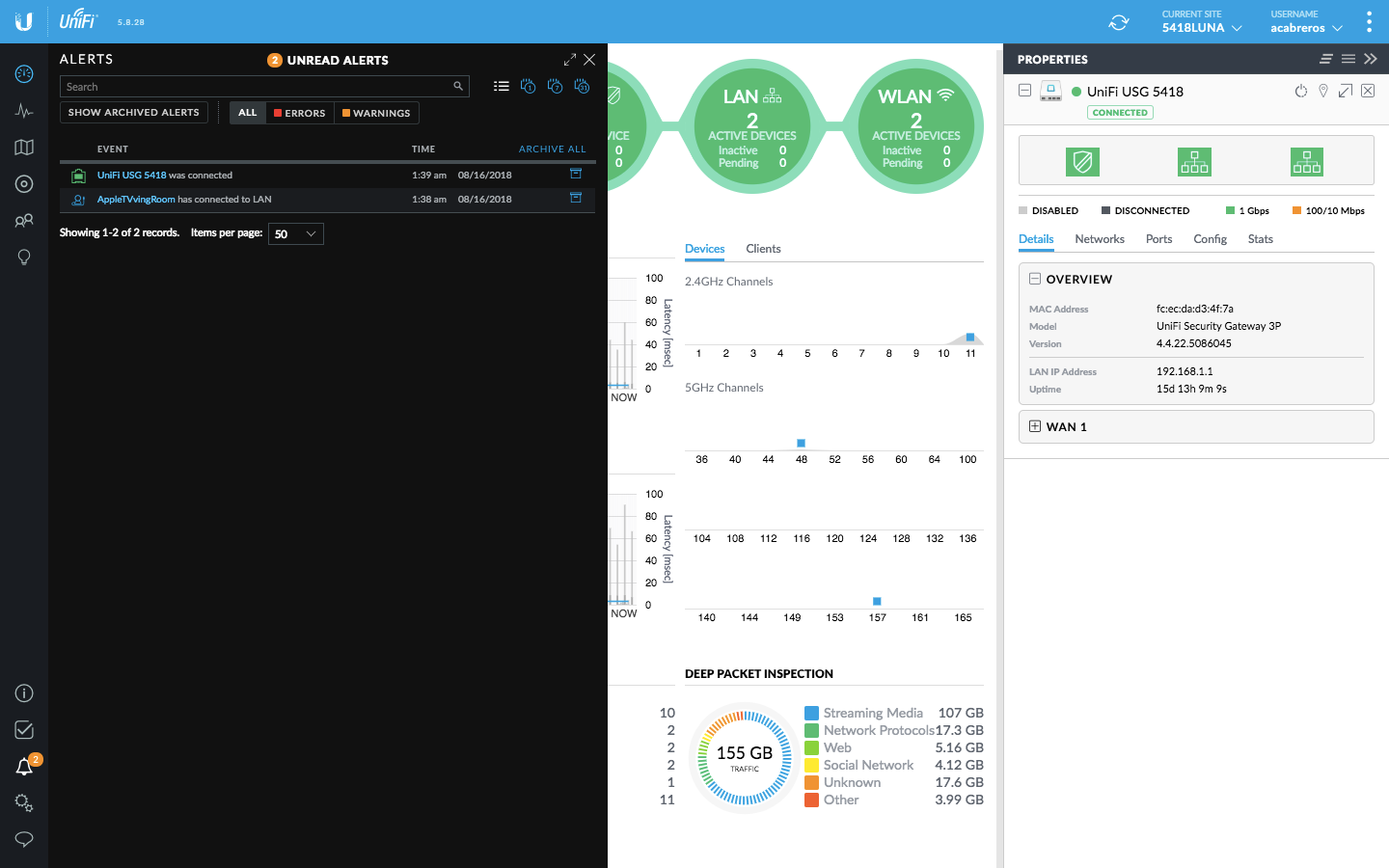Archive the AppleTVvingRoom connected alert

click(x=576, y=199)
